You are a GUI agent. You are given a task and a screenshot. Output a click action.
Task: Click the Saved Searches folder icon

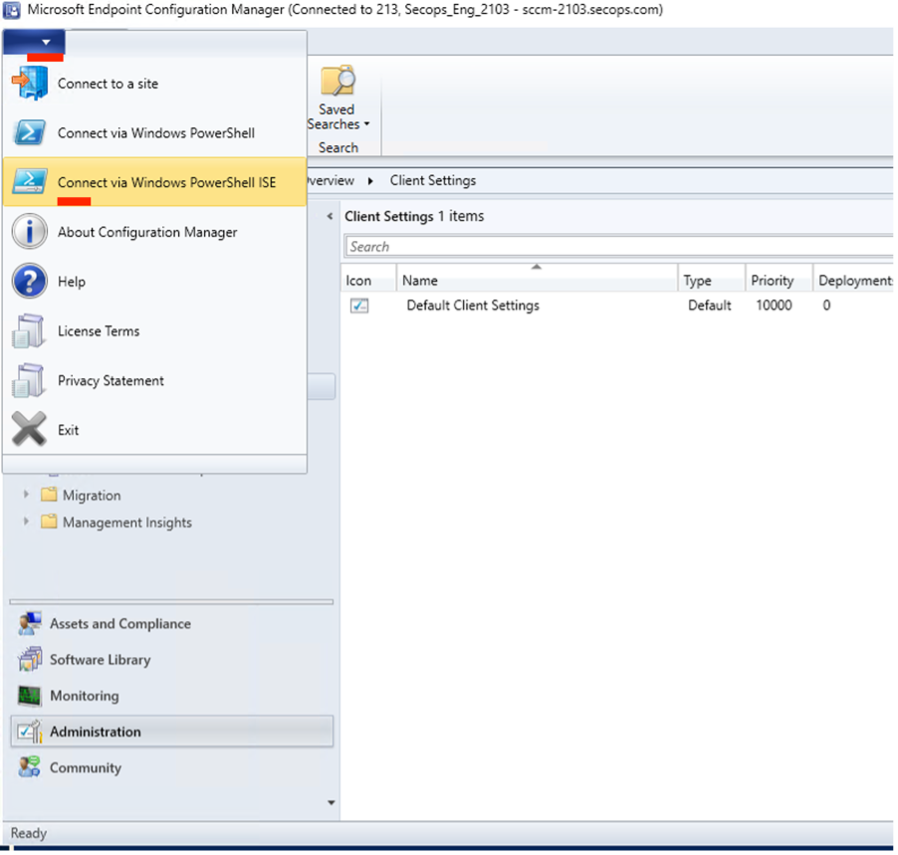coord(338,81)
